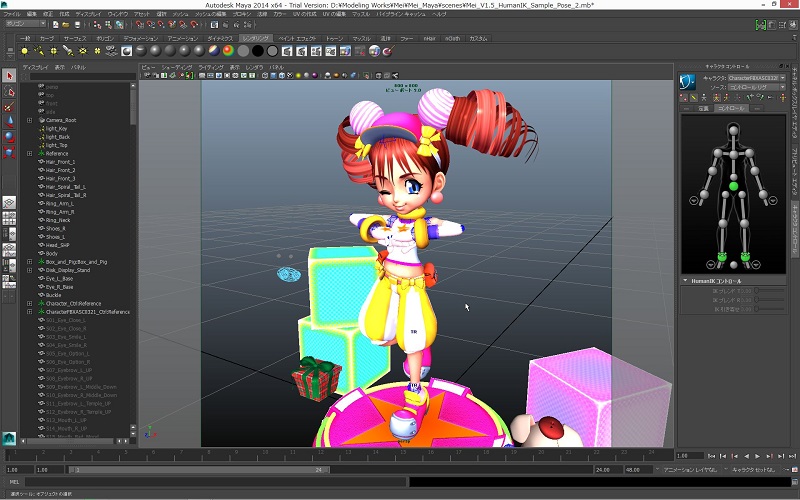Image resolution: width=800 pixels, height=500 pixels.
Task: Click the four view layout icon
Action: coord(9,218)
